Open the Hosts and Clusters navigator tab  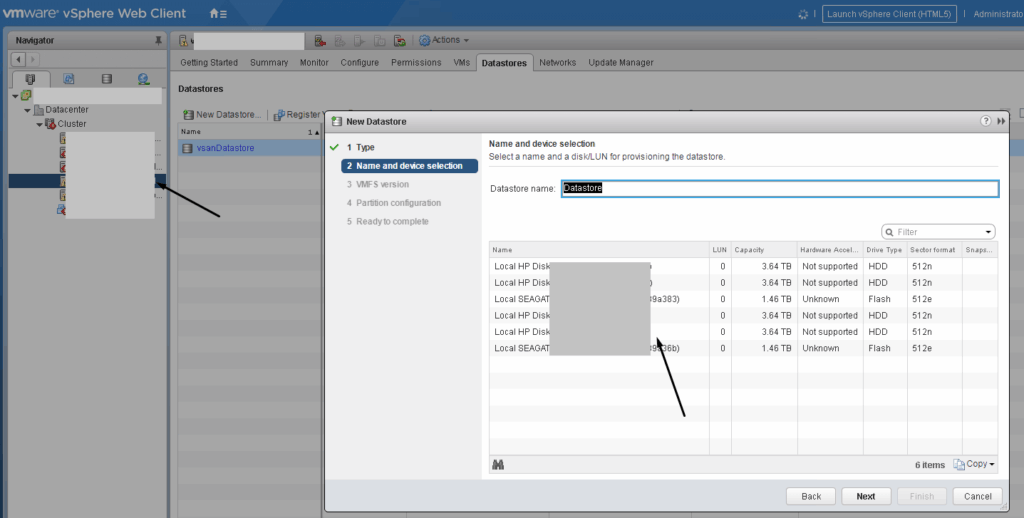tap(30, 79)
